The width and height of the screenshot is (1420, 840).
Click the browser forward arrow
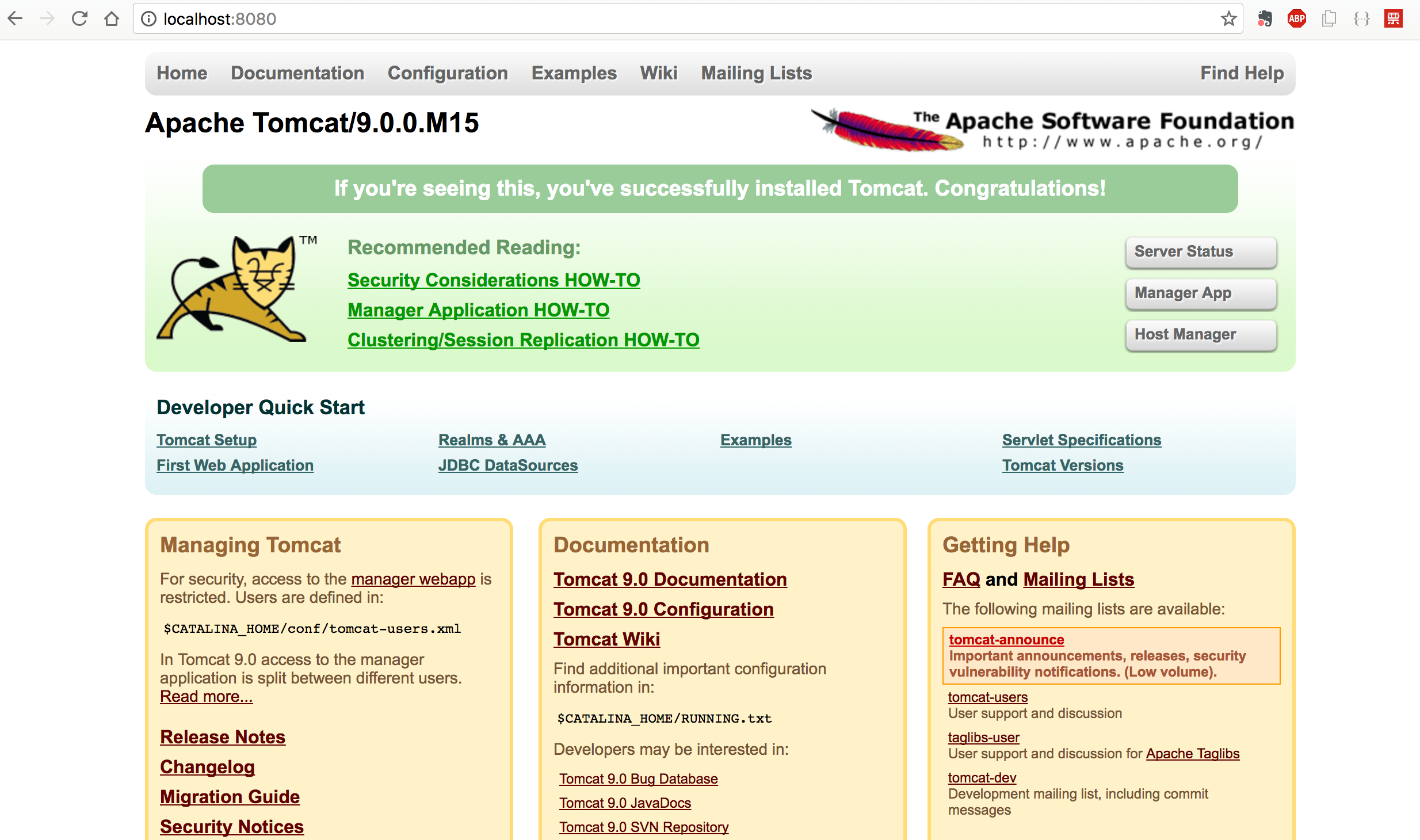coord(47,19)
